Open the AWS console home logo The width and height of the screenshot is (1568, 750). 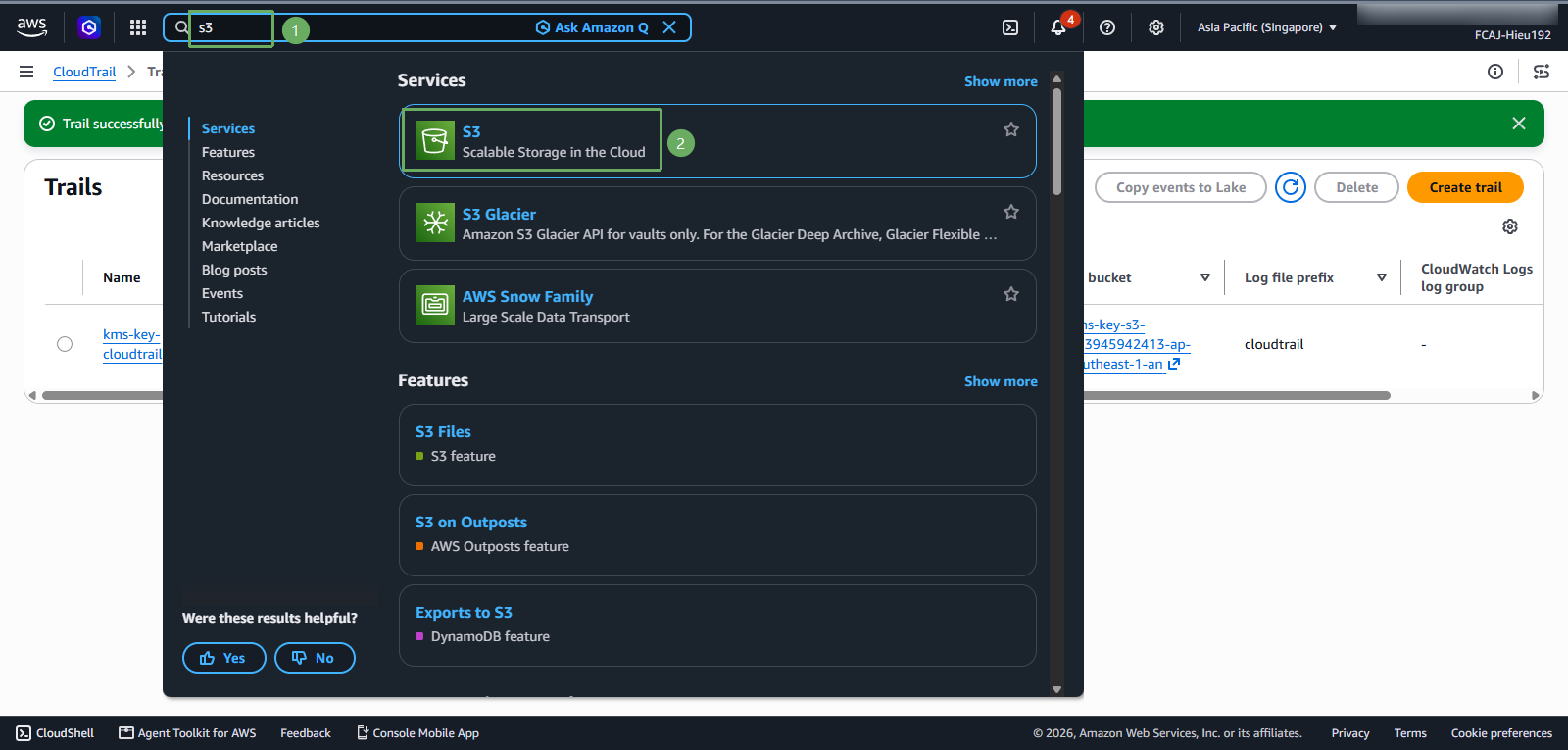pyautogui.click(x=31, y=27)
